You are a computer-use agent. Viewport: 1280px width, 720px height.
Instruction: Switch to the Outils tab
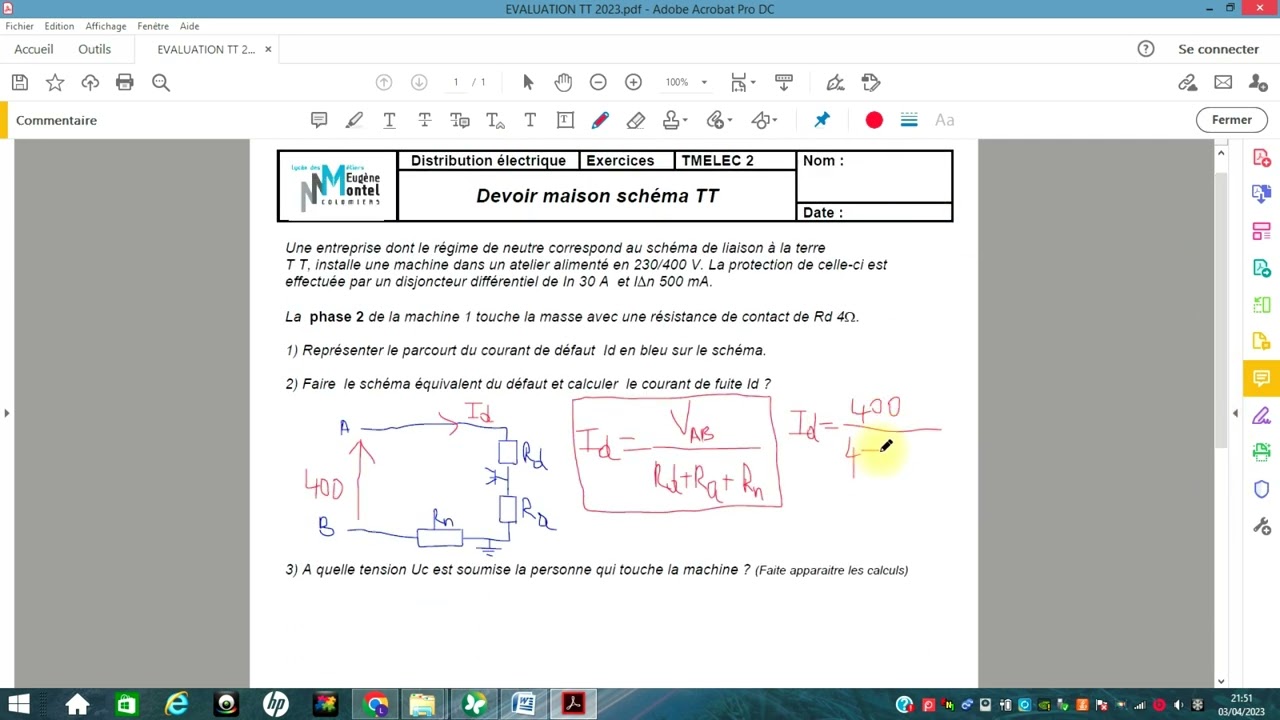95,49
